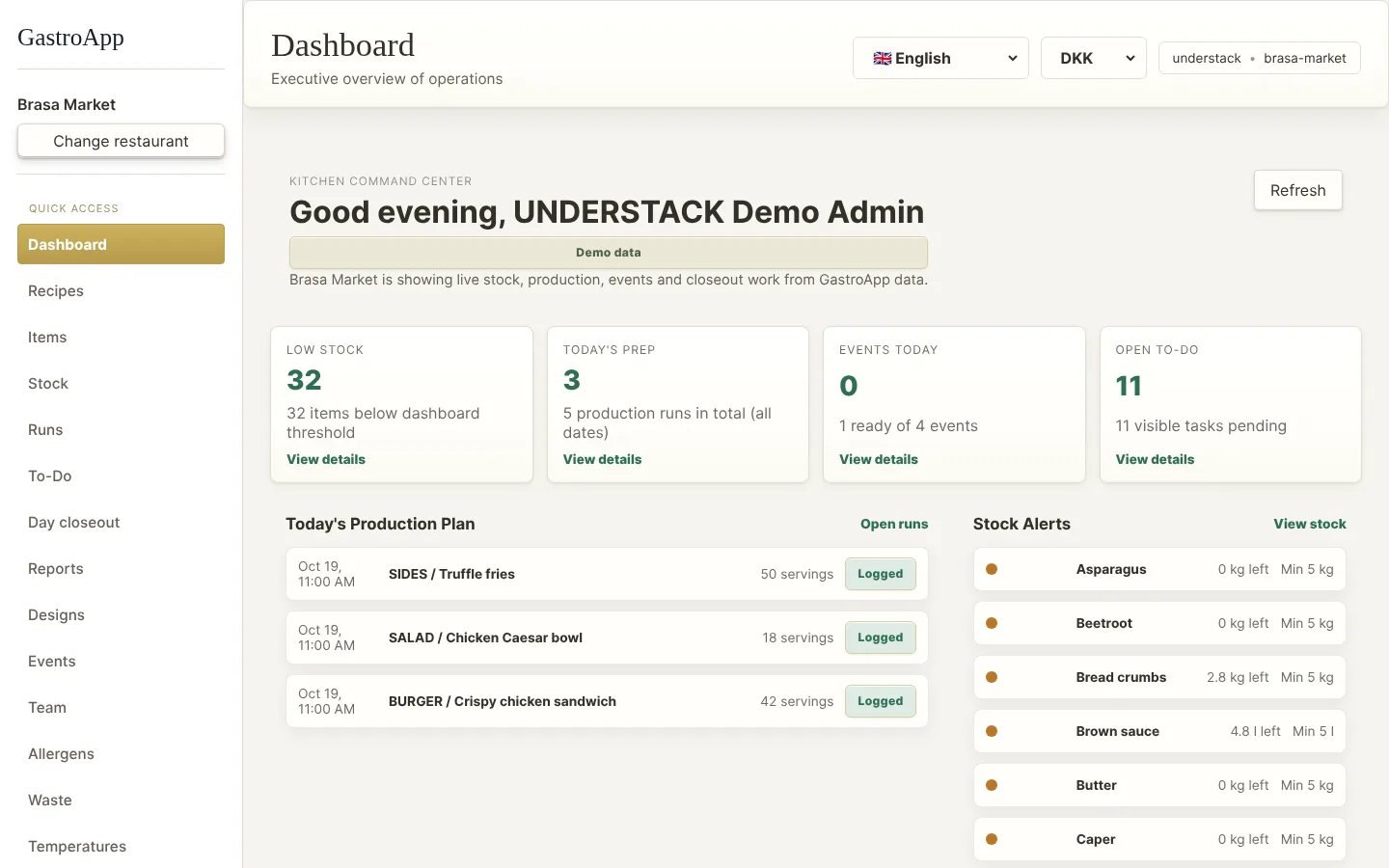
Task: Open the English language dropdown
Action: point(940,58)
